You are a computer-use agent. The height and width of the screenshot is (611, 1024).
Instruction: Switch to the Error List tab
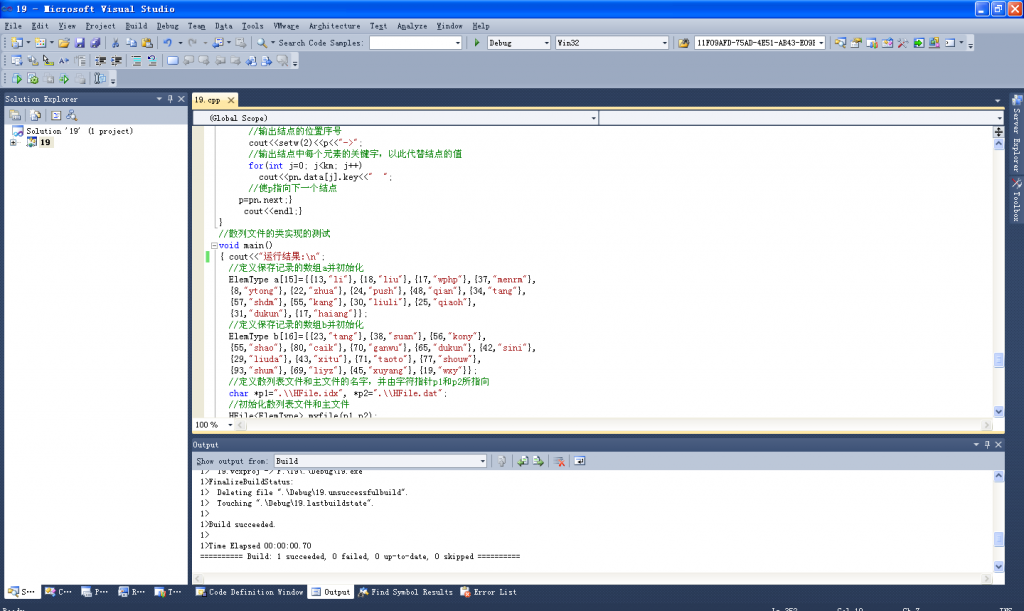click(489, 592)
